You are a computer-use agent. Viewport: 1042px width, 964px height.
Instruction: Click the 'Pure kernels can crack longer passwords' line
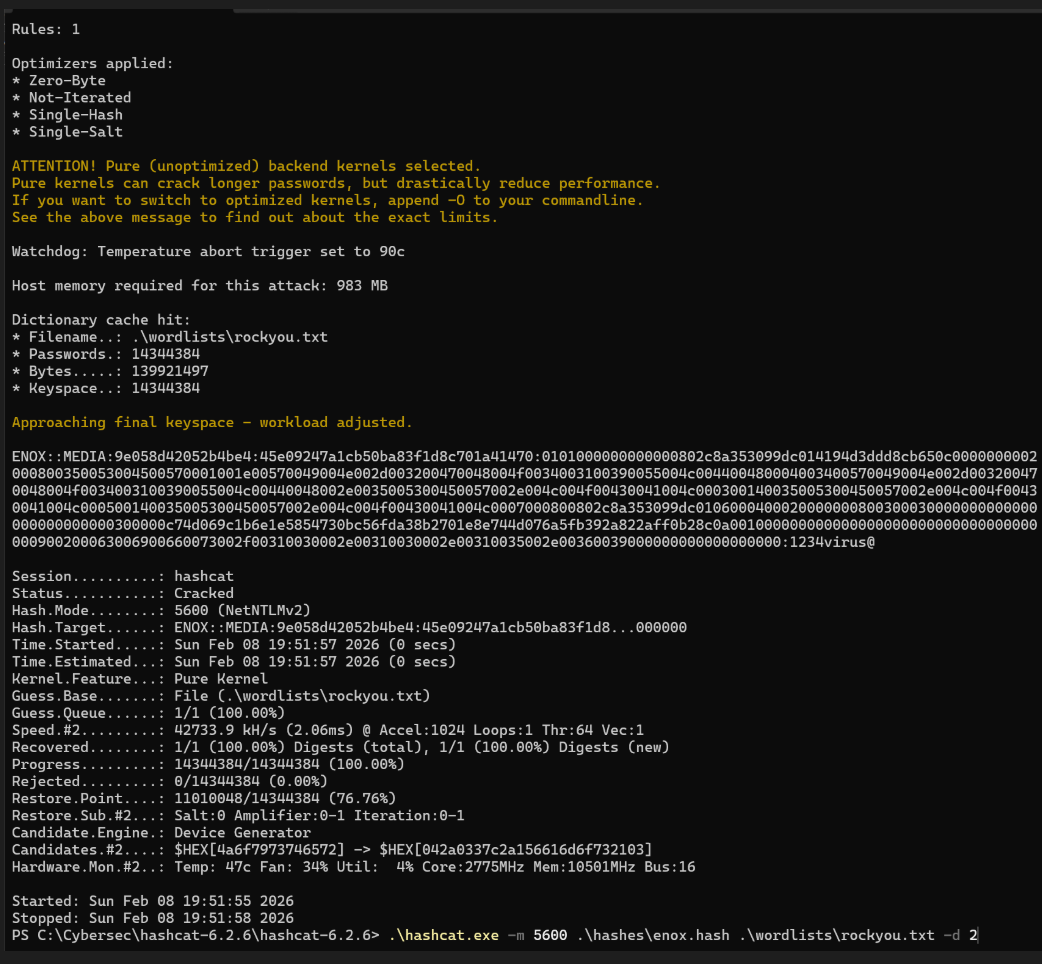pos(336,183)
